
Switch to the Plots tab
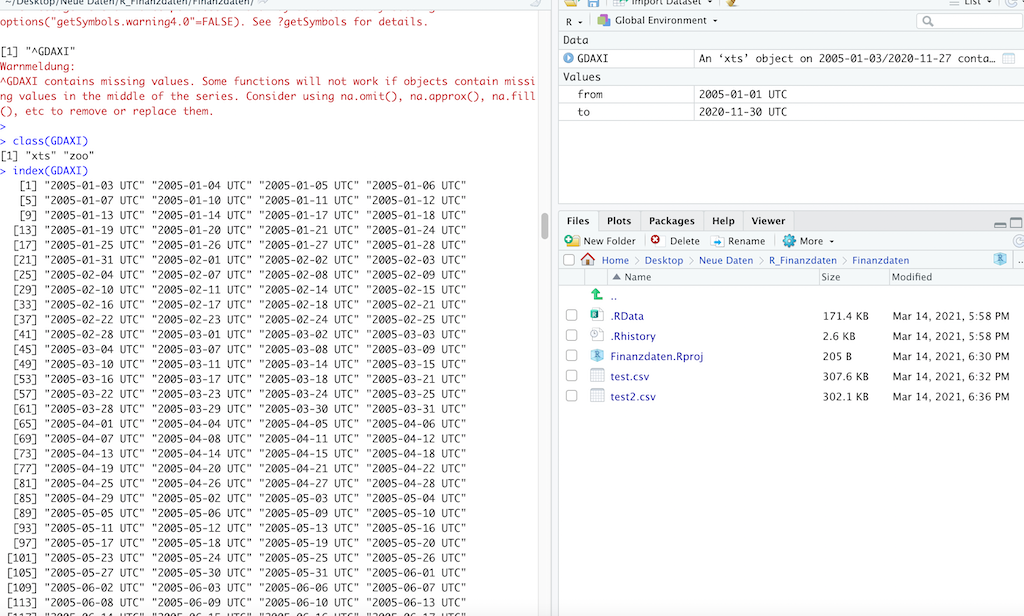coord(619,221)
